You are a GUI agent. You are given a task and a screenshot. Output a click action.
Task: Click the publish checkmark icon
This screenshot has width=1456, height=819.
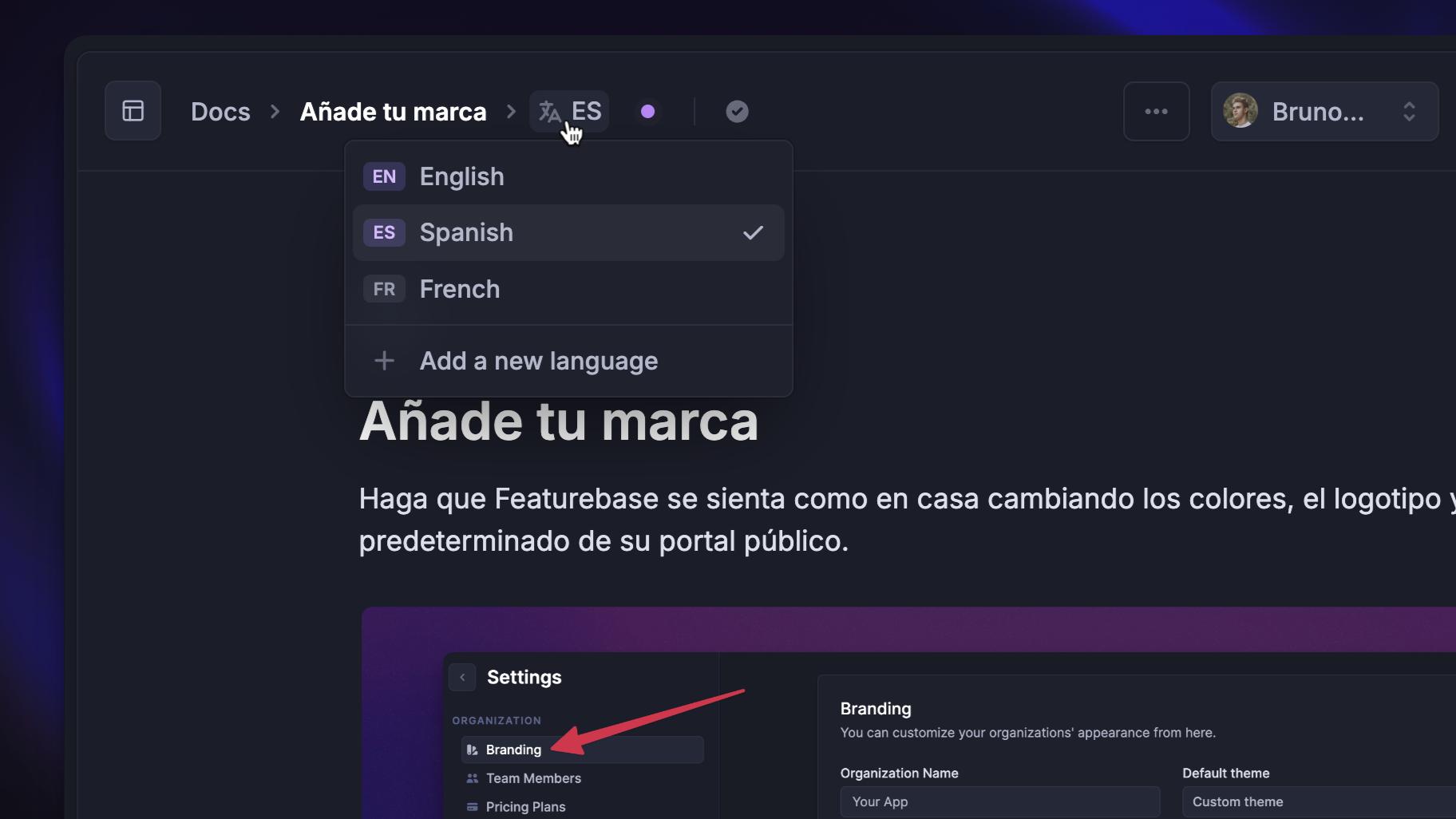[736, 111]
